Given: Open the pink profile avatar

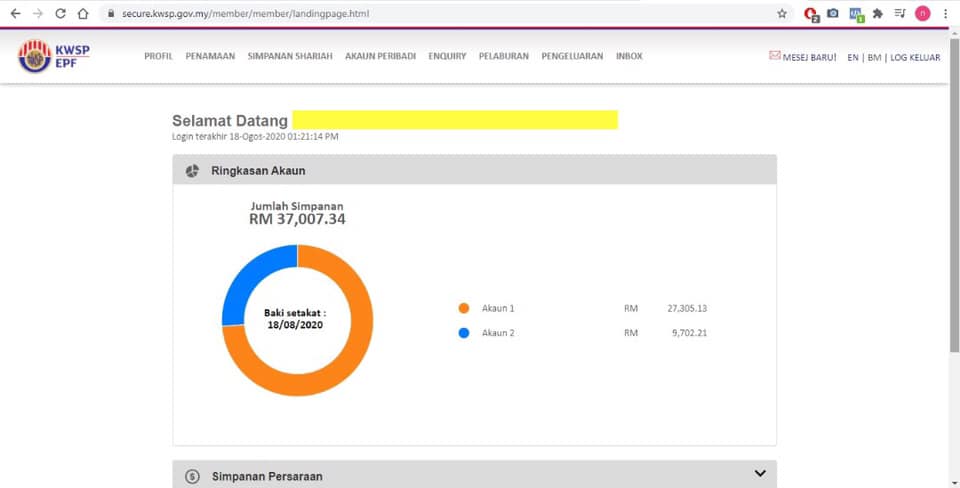Looking at the screenshot, I should [923, 13].
